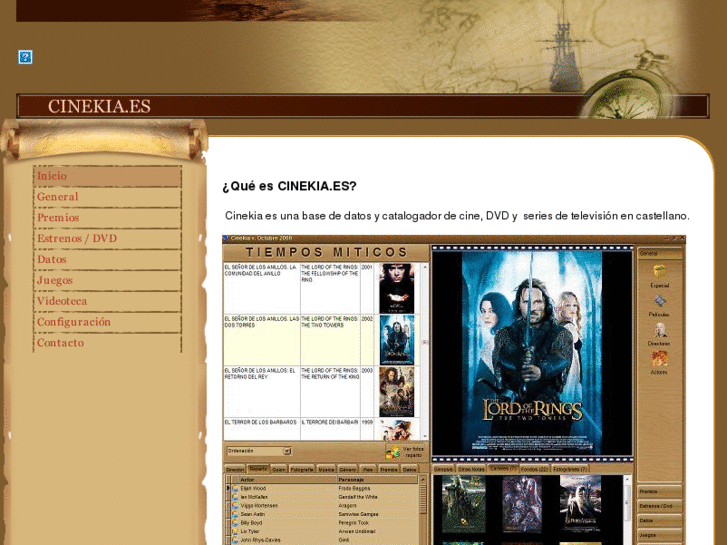Select the Return of the King poster thumbnail
The width and height of the screenshot is (727, 545).
pyautogui.click(x=397, y=392)
